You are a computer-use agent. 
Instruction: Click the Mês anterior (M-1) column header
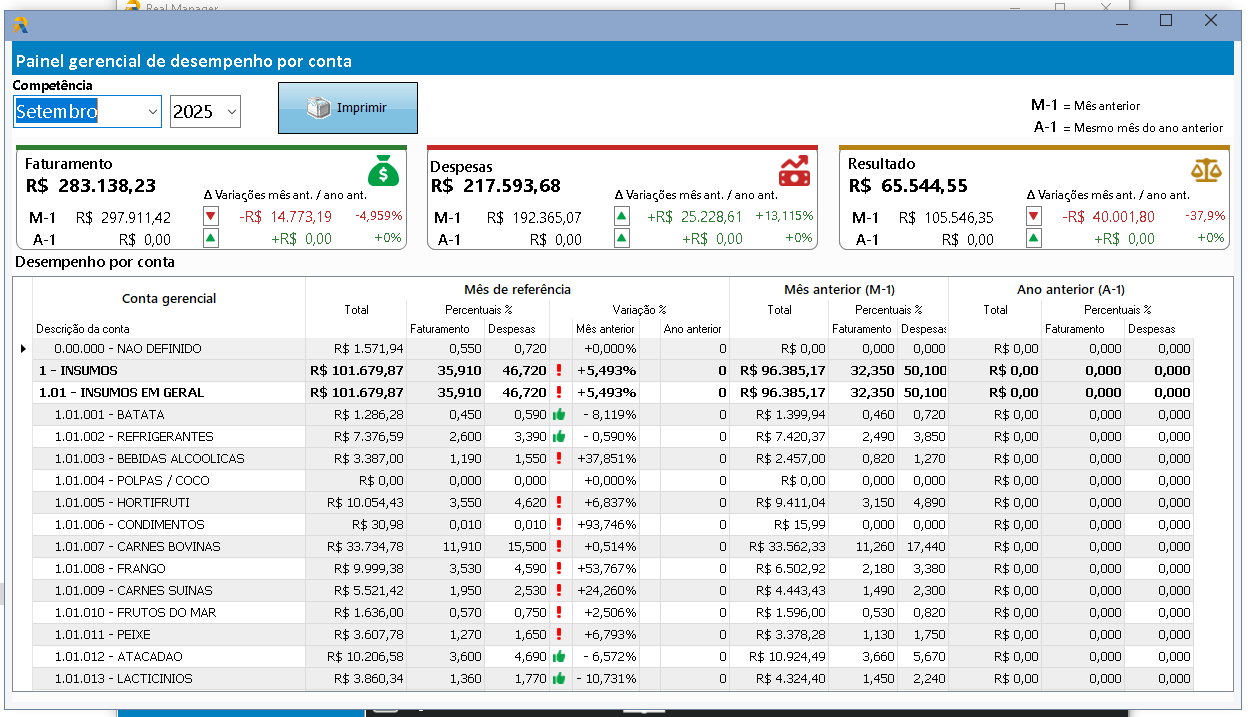pos(838,289)
